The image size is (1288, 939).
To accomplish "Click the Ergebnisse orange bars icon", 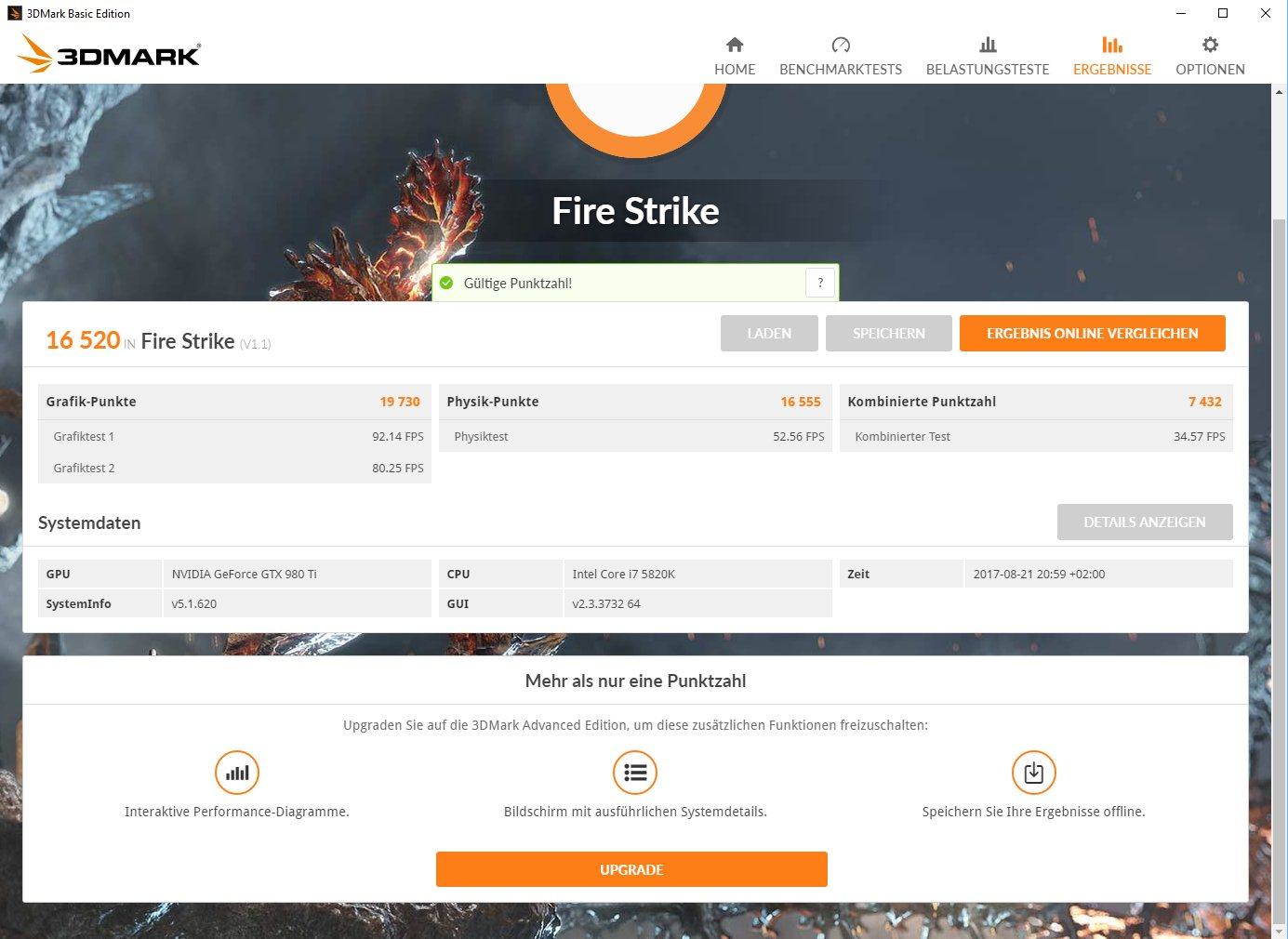I will pyautogui.click(x=1112, y=45).
